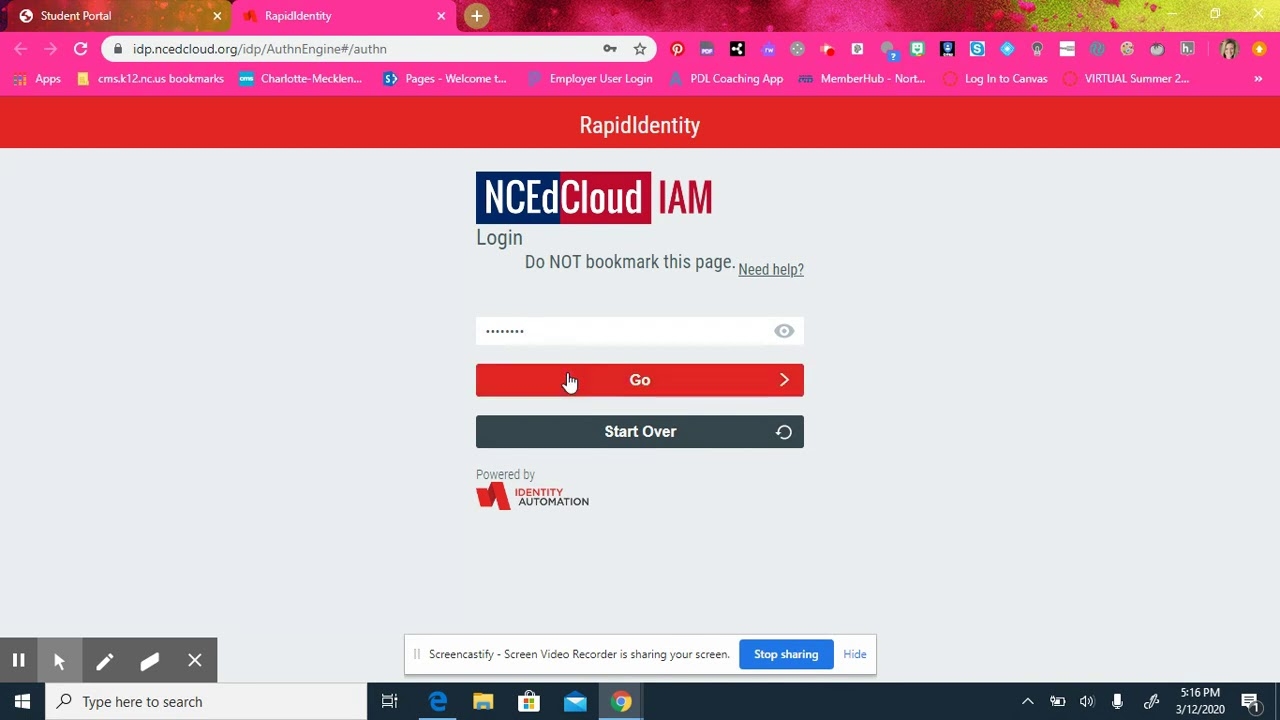This screenshot has width=1280, height=720.
Task: Open the Skype browser extension
Action: click(x=977, y=48)
